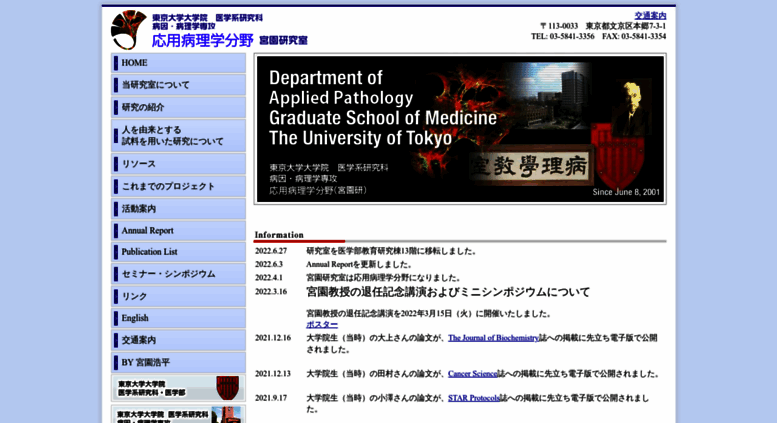Click the 宮園教授の退任記念講演 headline text
This screenshot has height=423, width=777.
pos(448,292)
